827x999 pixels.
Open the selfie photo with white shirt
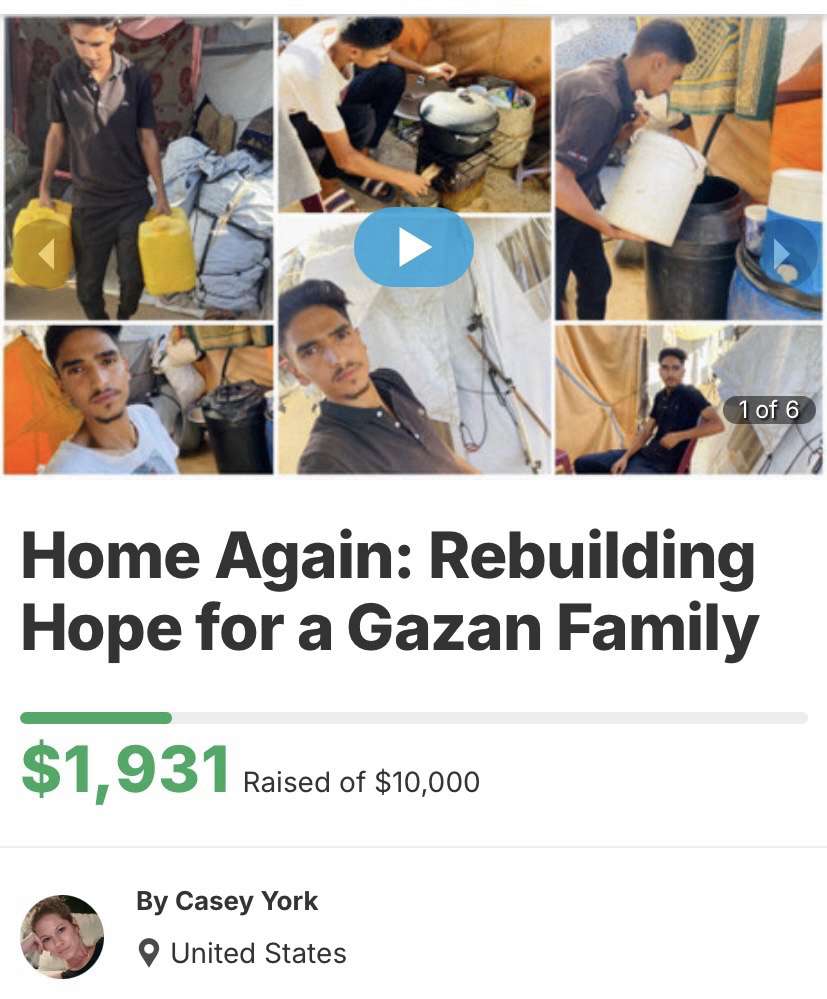coord(139,399)
